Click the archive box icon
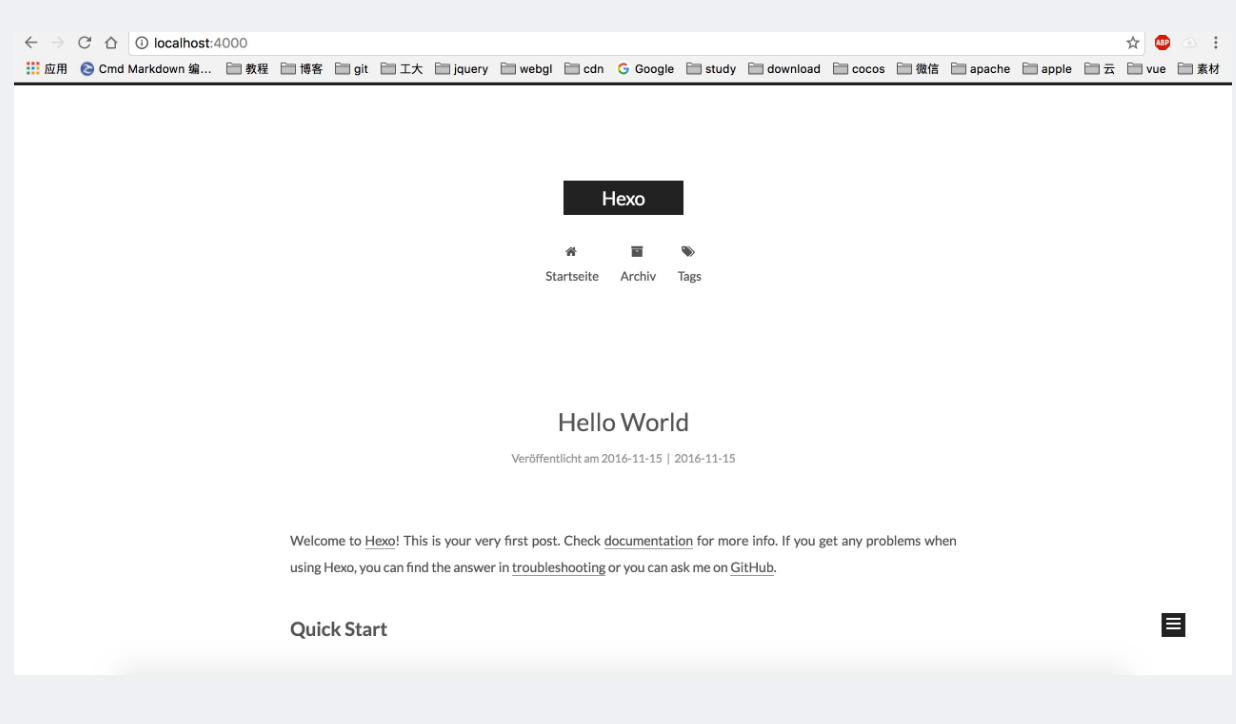This screenshot has width=1236, height=724. coord(637,252)
